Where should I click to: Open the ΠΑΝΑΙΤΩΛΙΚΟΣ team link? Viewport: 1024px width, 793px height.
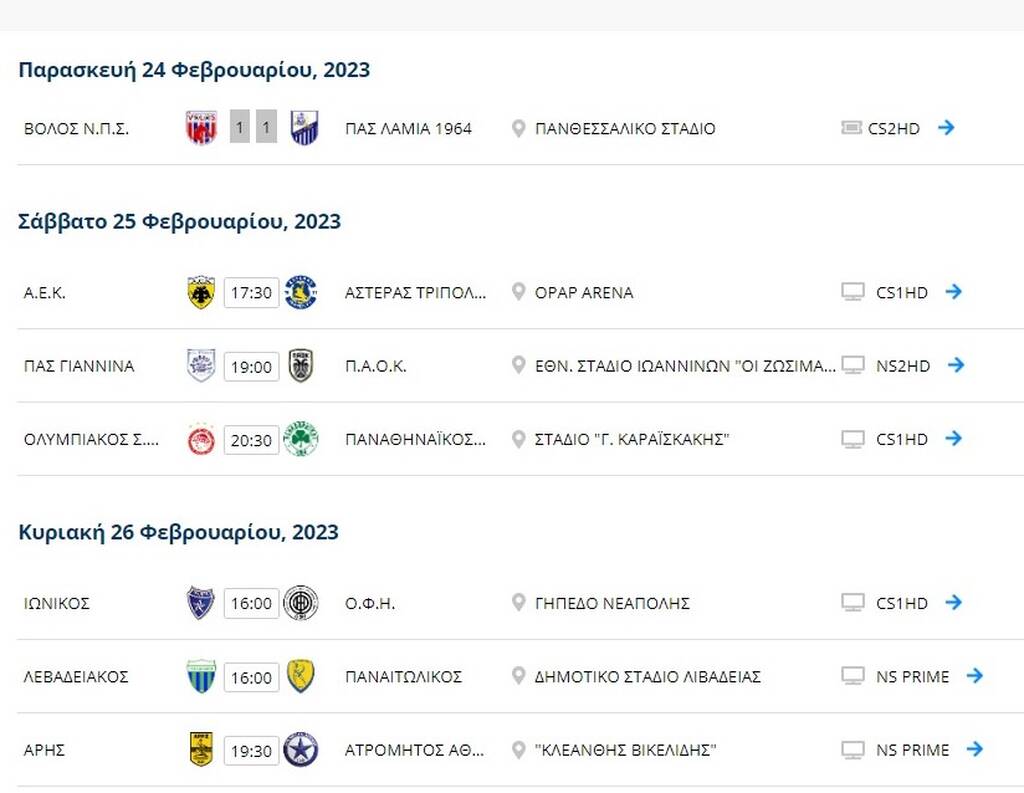point(403,676)
